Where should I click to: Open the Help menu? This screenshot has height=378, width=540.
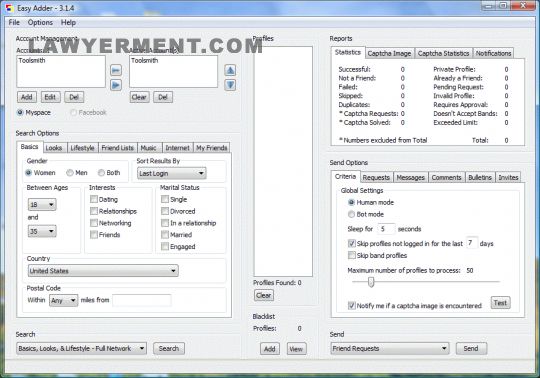[68, 22]
